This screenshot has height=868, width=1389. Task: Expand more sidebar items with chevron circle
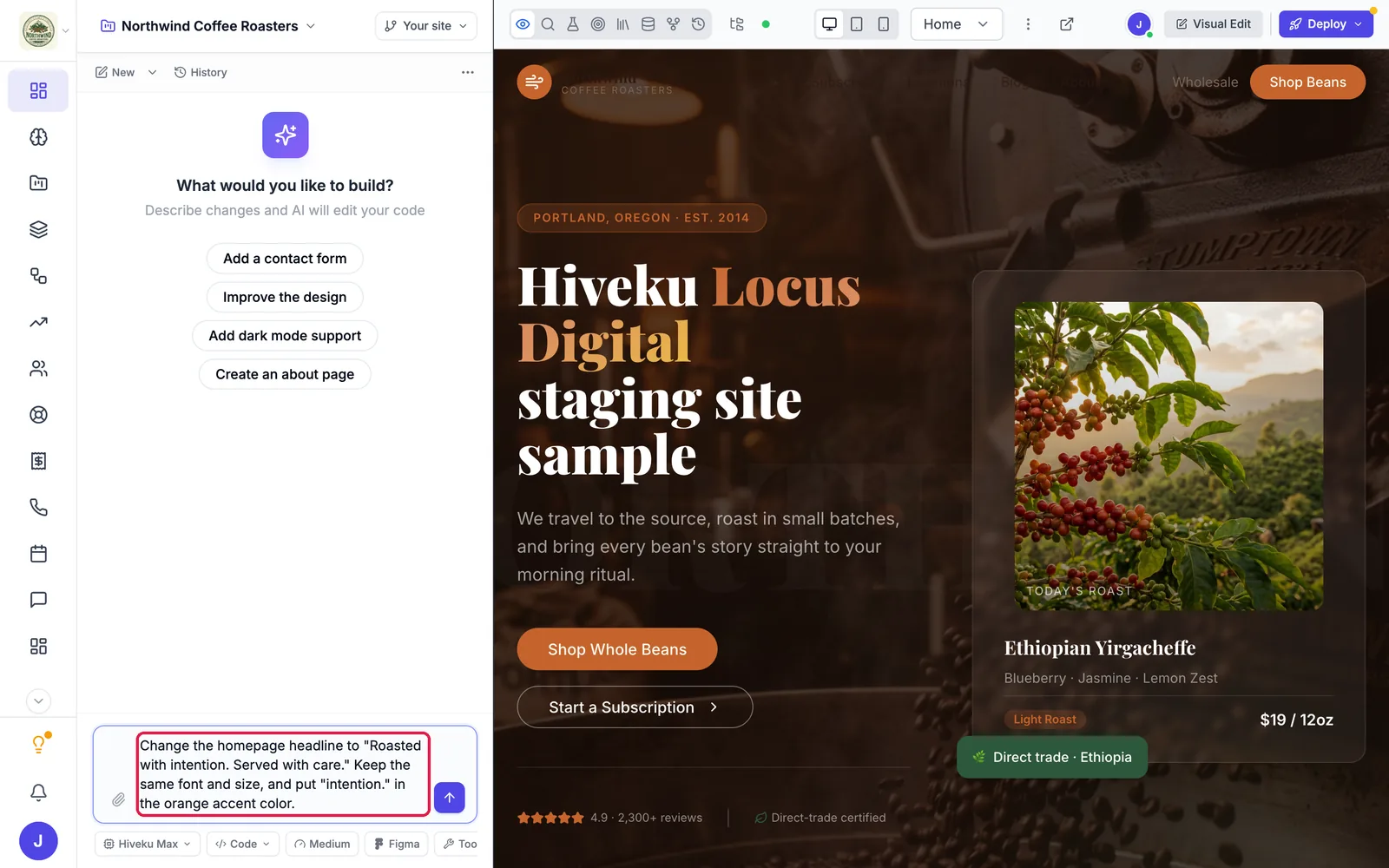coord(38,701)
